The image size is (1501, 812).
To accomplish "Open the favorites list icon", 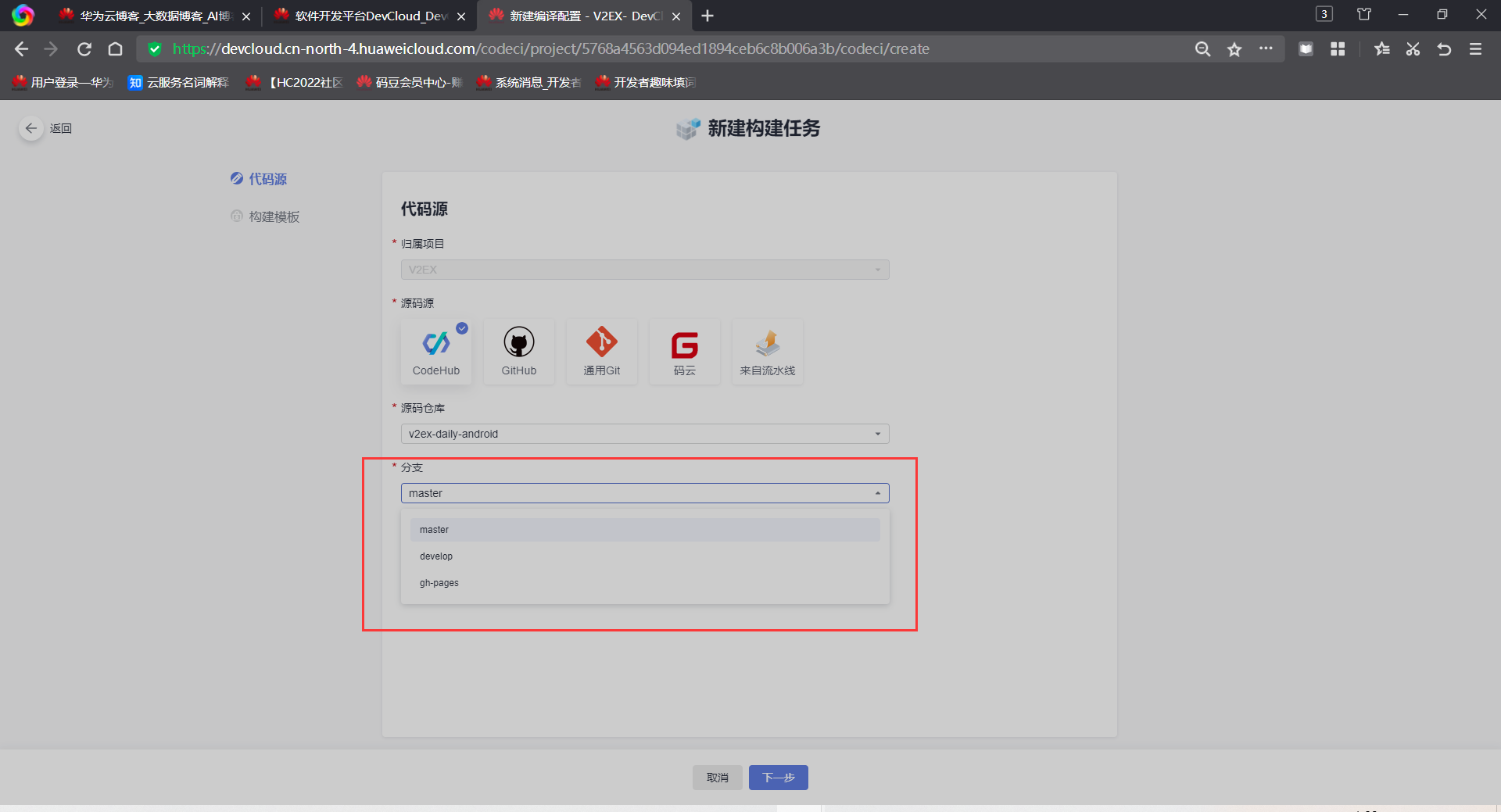I will pos(1382,49).
